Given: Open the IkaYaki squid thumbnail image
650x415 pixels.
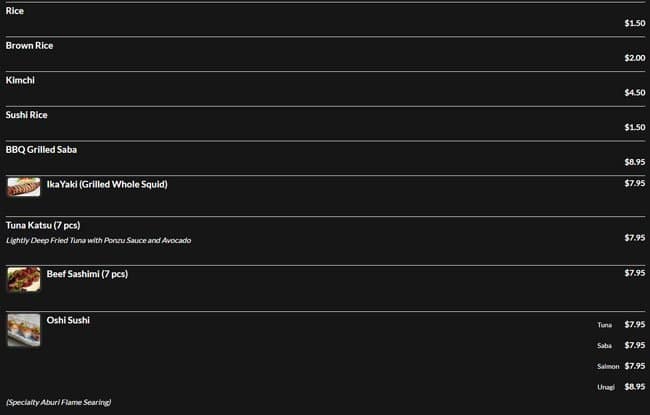Looking at the screenshot, I should click(23, 187).
